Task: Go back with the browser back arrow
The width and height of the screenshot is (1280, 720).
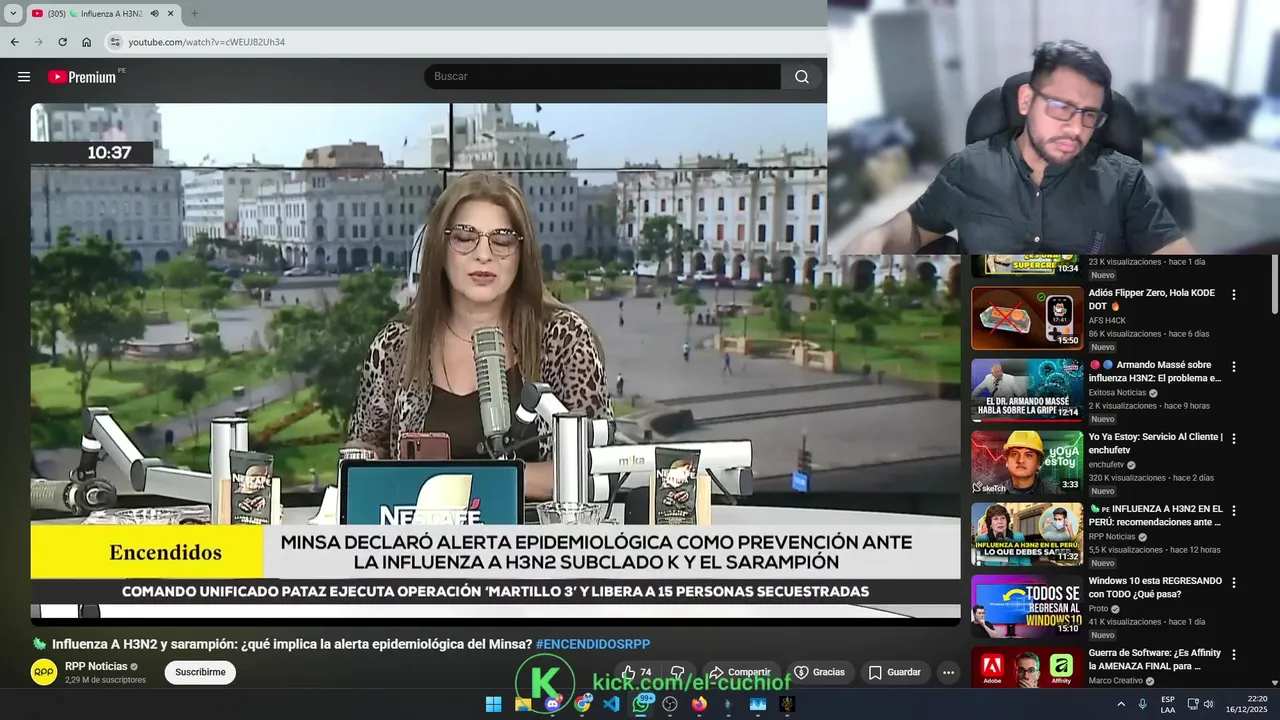Action: [14, 42]
